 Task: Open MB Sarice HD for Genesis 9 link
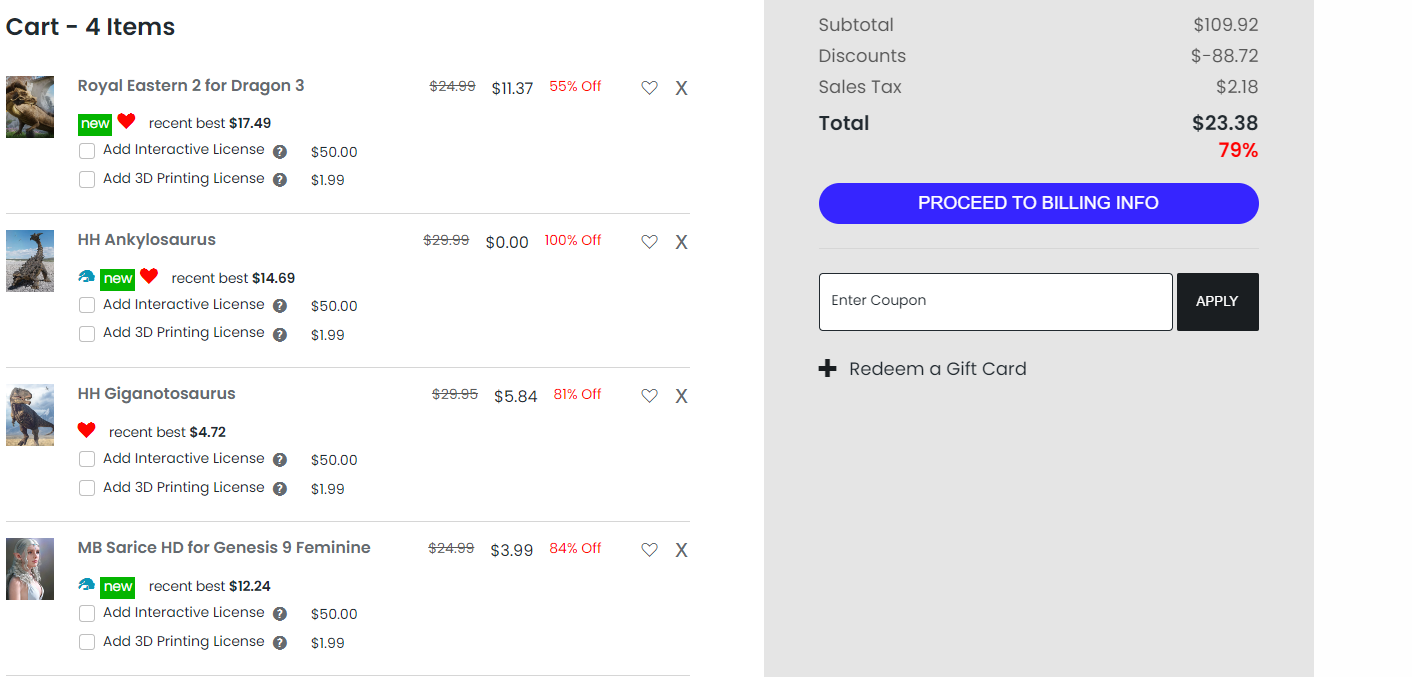pos(224,548)
